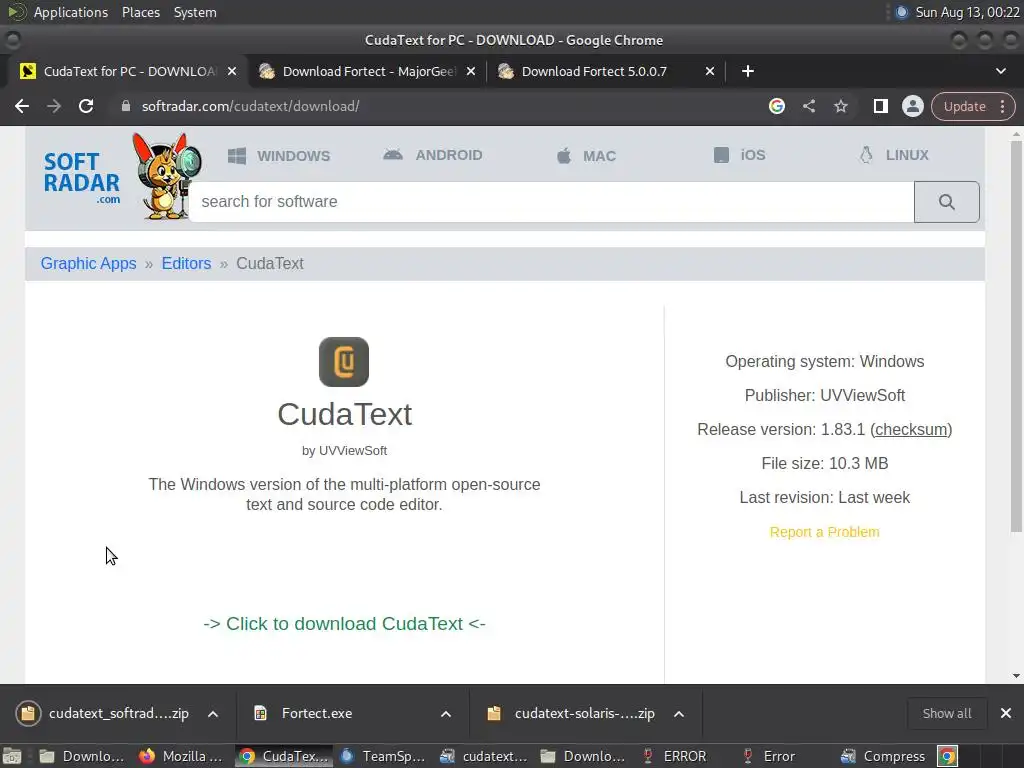Expand the tab search chevron
Viewport: 1024px width, 768px height.
click(1000, 71)
